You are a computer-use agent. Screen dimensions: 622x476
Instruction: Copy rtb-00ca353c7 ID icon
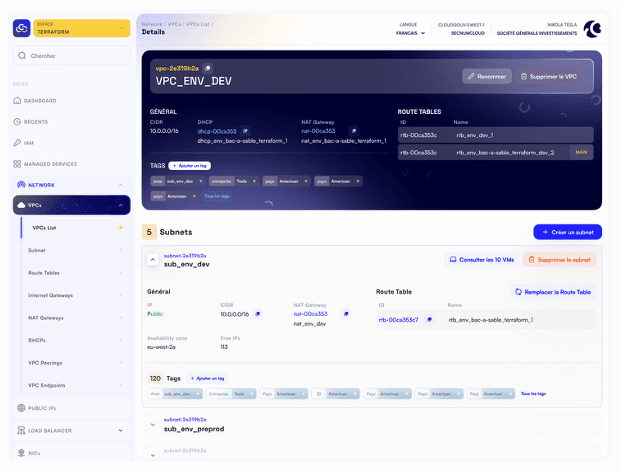tap(429, 319)
